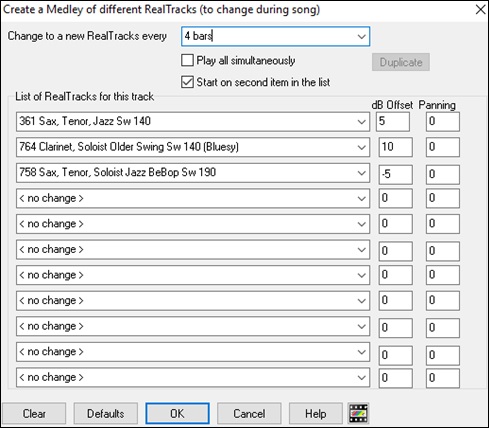This screenshot has width=489, height=428.
Task: Edit Panning field for 764 Clarinet row
Action: point(443,147)
